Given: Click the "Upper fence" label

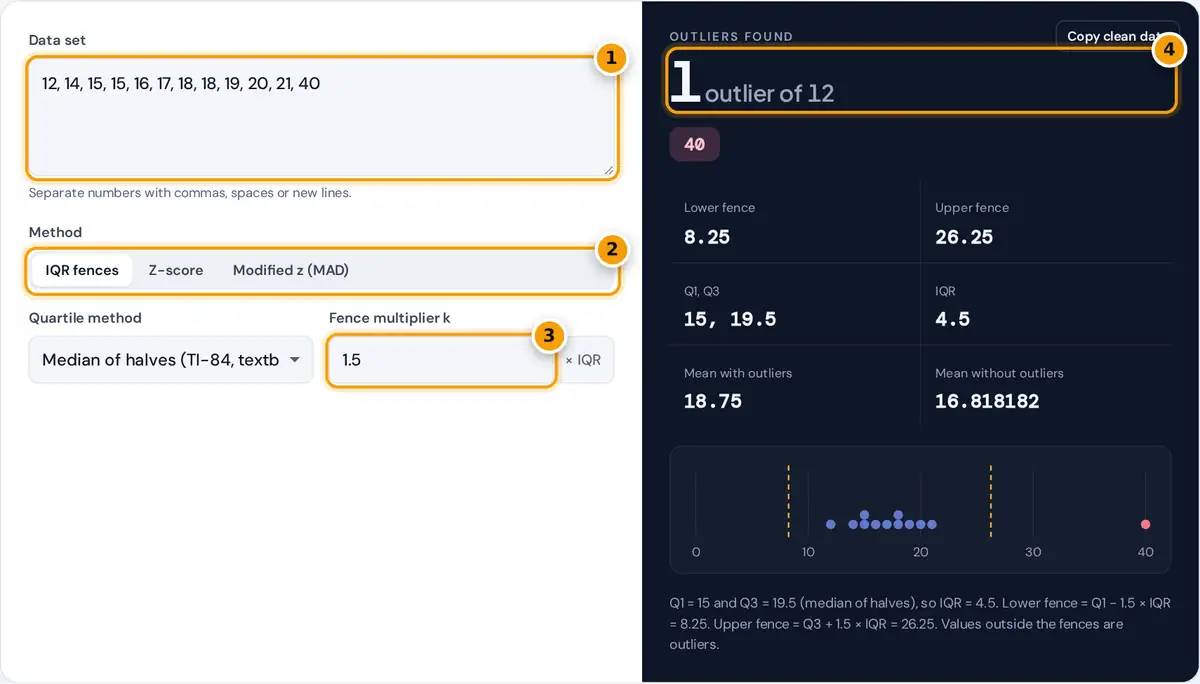Looking at the screenshot, I should [x=972, y=208].
